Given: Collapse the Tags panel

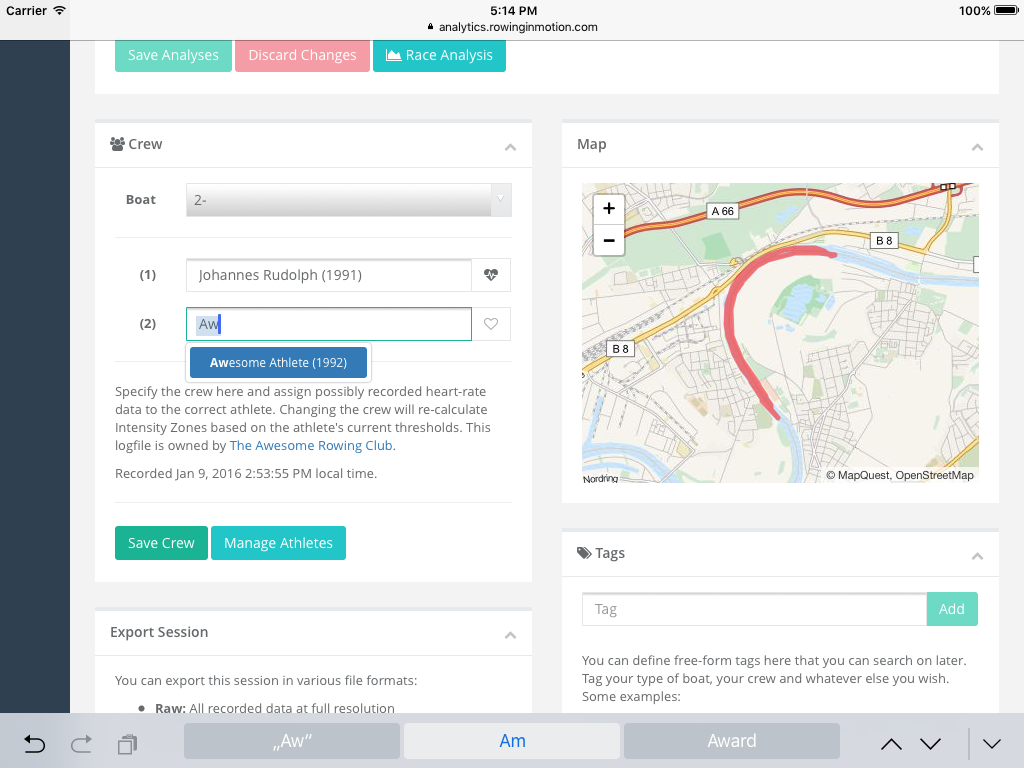Looking at the screenshot, I should pos(977,556).
